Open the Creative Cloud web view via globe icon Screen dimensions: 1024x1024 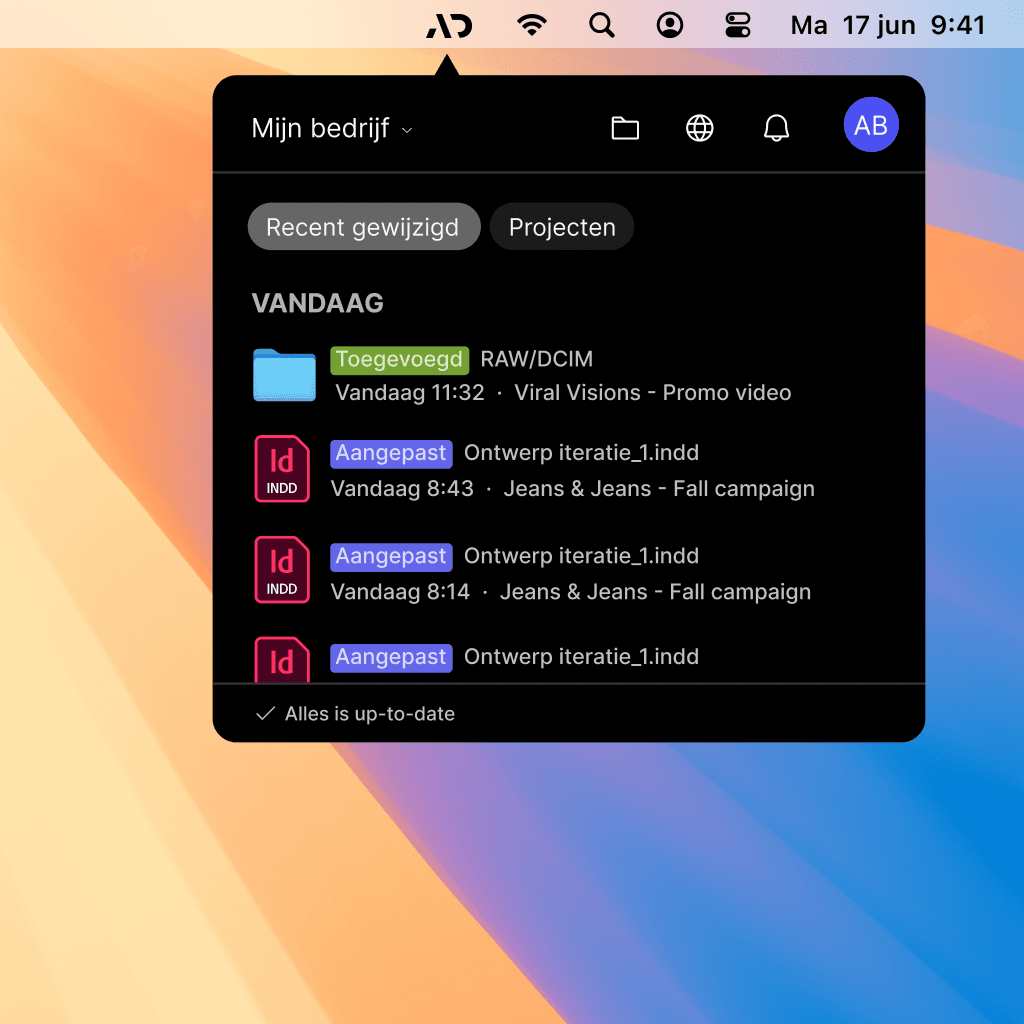699,127
